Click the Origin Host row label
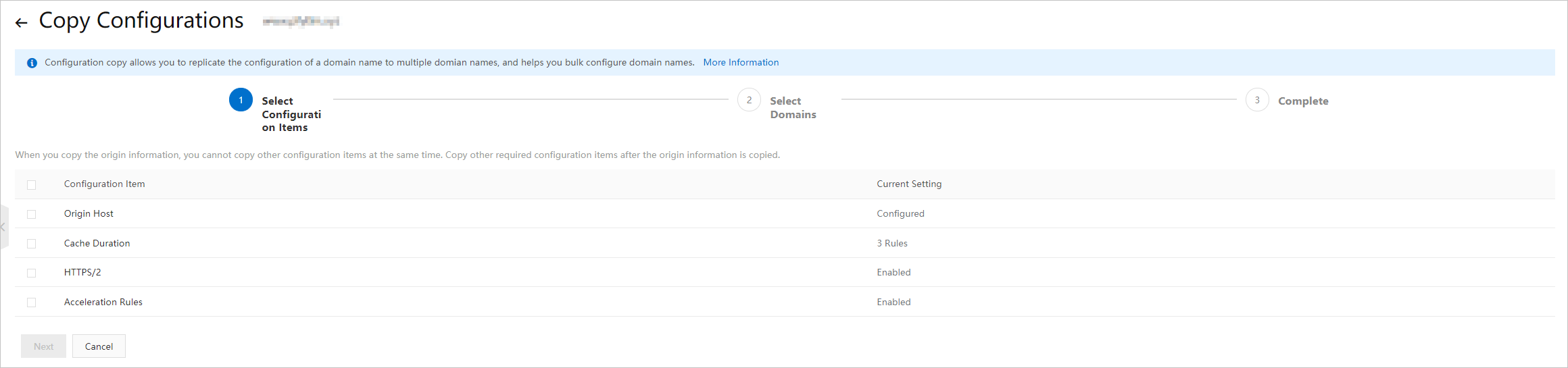Viewport: 1568px width, 368px height. click(x=89, y=214)
